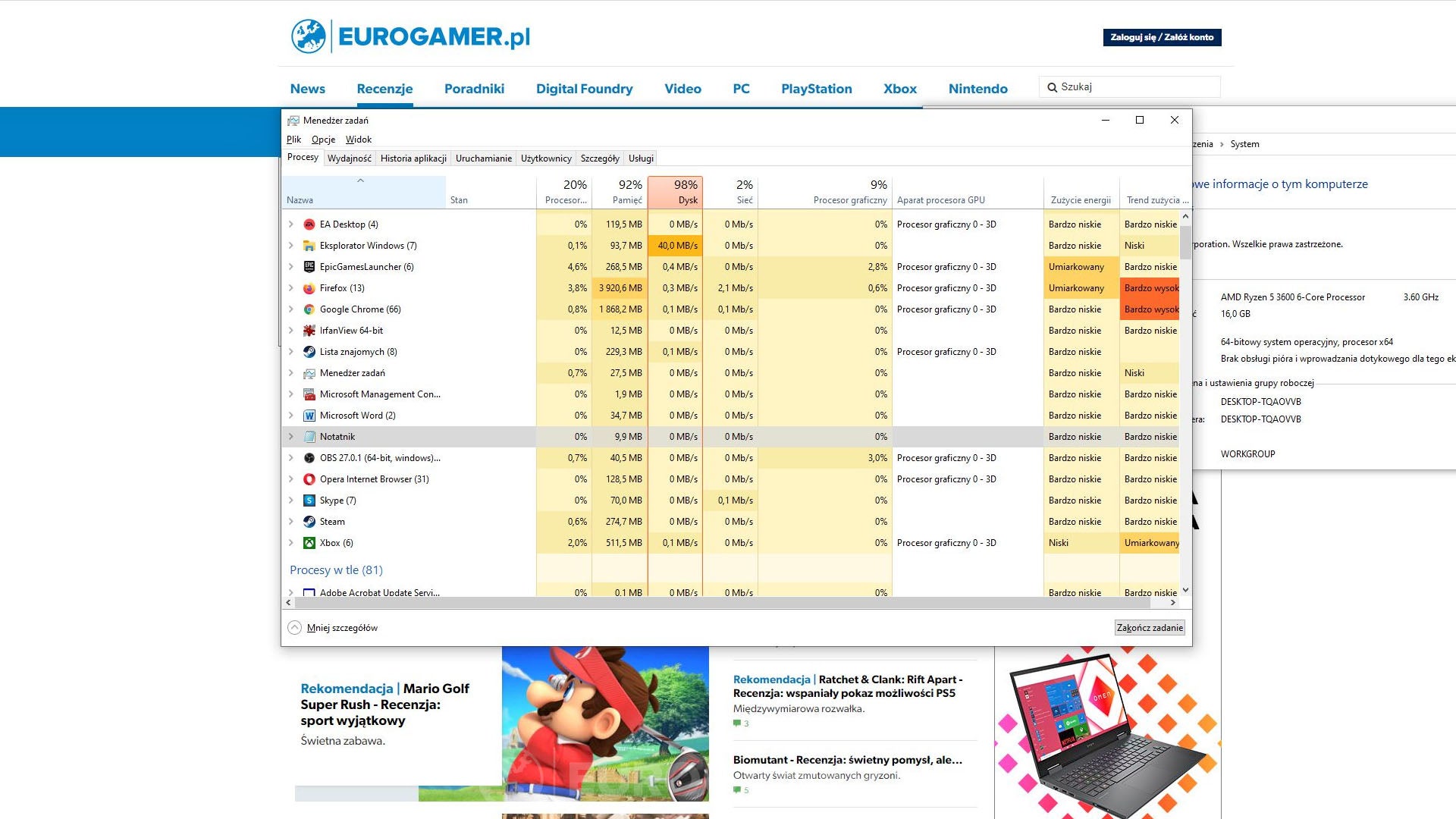Click the EpicGamesLauncher process icon
The height and width of the screenshot is (819, 1456).
tap(309, 267)
